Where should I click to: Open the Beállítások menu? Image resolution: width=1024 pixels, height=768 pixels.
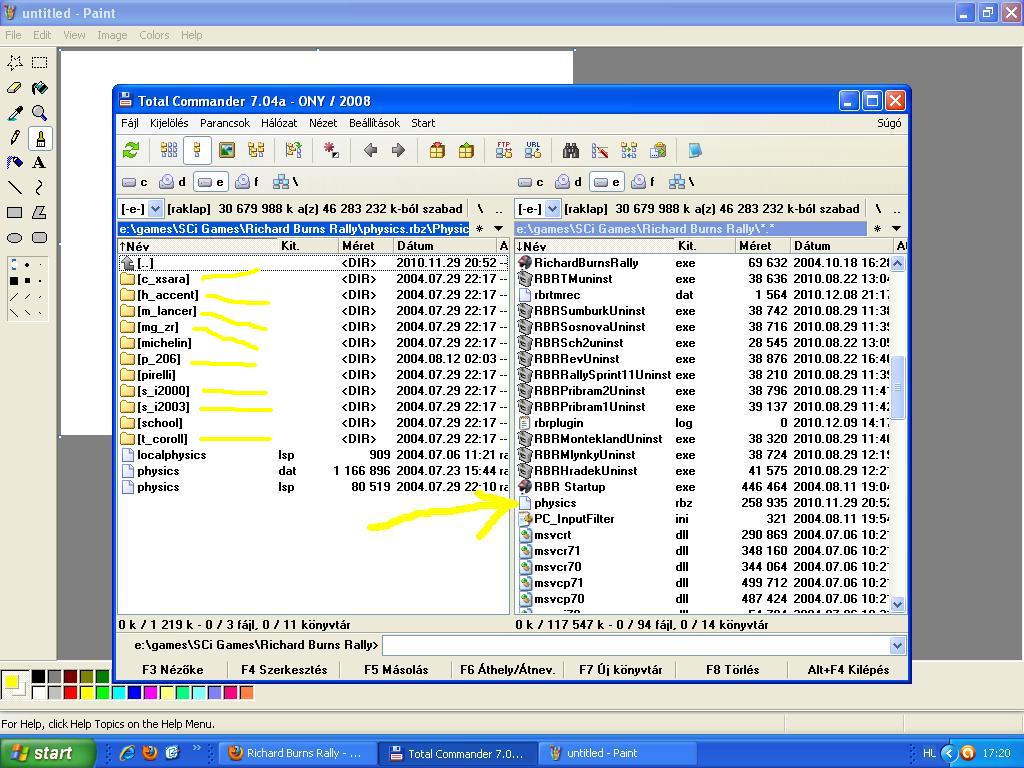[x=374, y=123]
